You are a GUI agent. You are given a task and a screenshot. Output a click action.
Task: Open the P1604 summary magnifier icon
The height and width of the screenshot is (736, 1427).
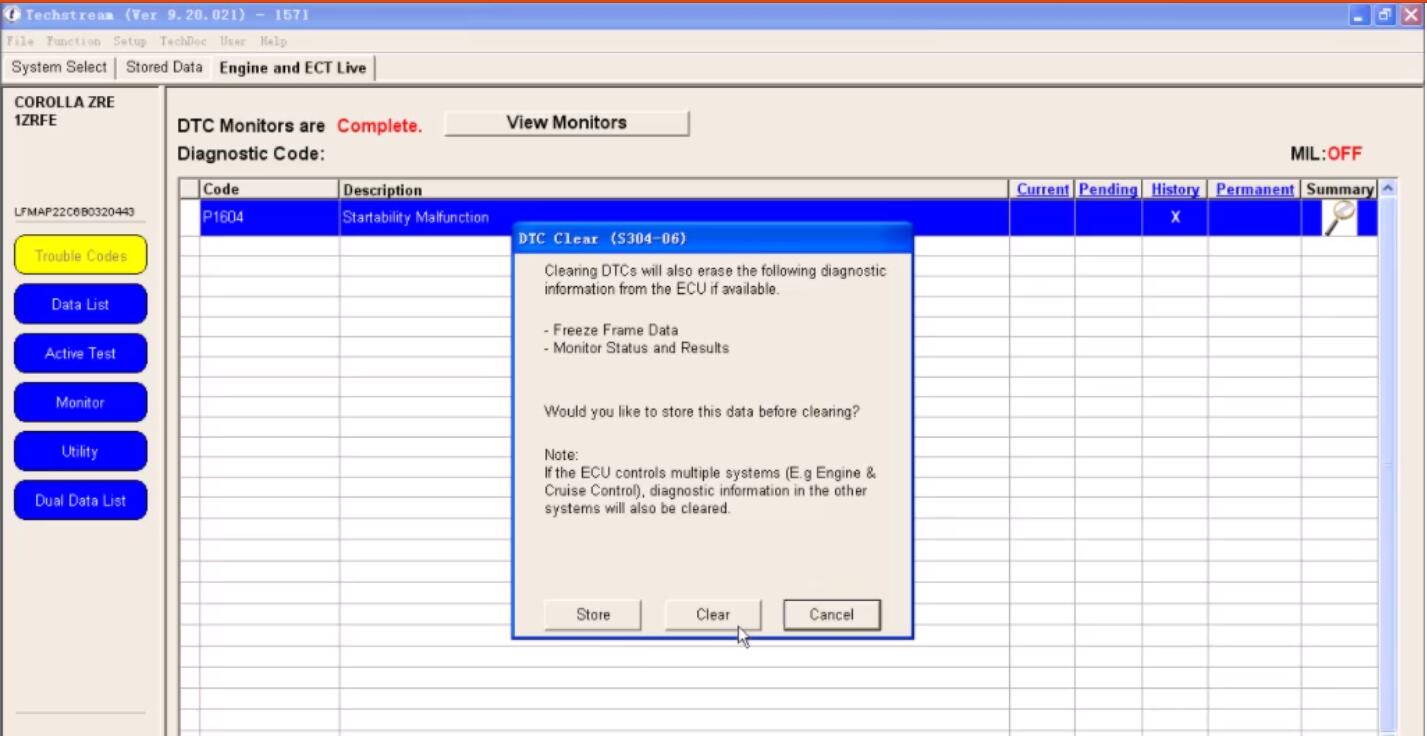pos(1339,217)
